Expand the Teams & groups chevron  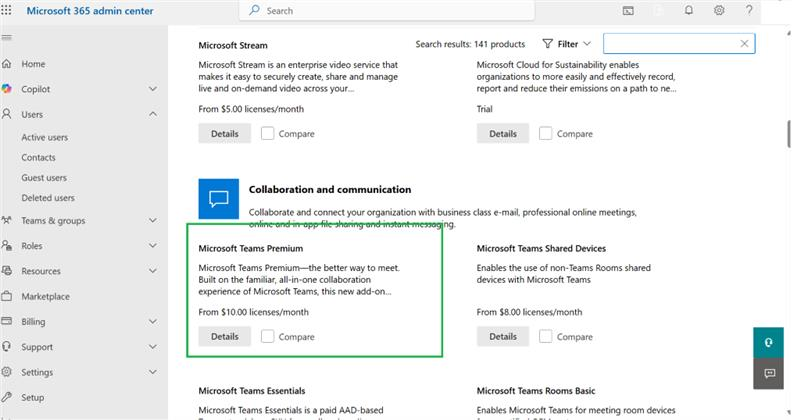(x=153, y=220)
